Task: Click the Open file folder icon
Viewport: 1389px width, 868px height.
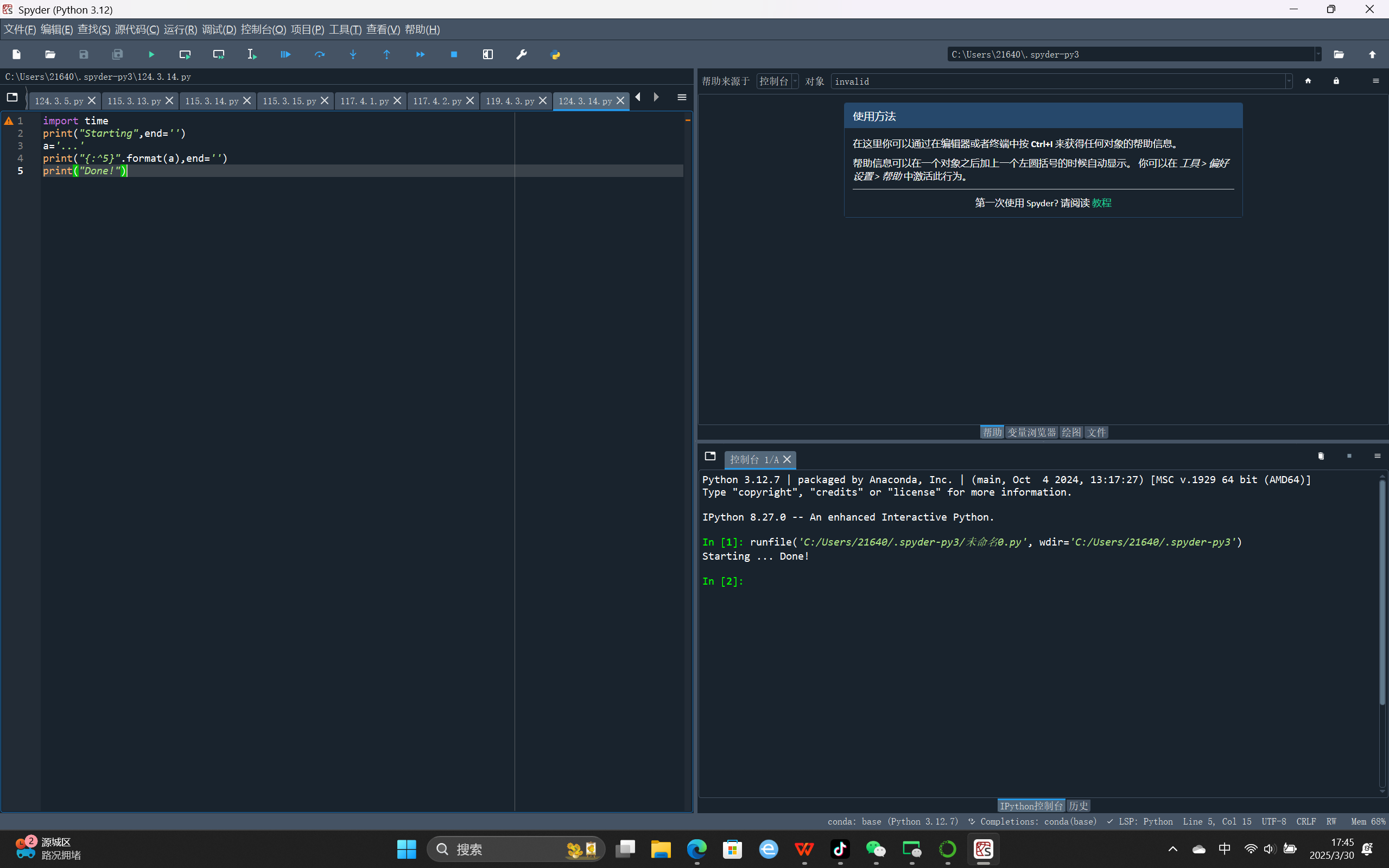Action: [50, 54]
